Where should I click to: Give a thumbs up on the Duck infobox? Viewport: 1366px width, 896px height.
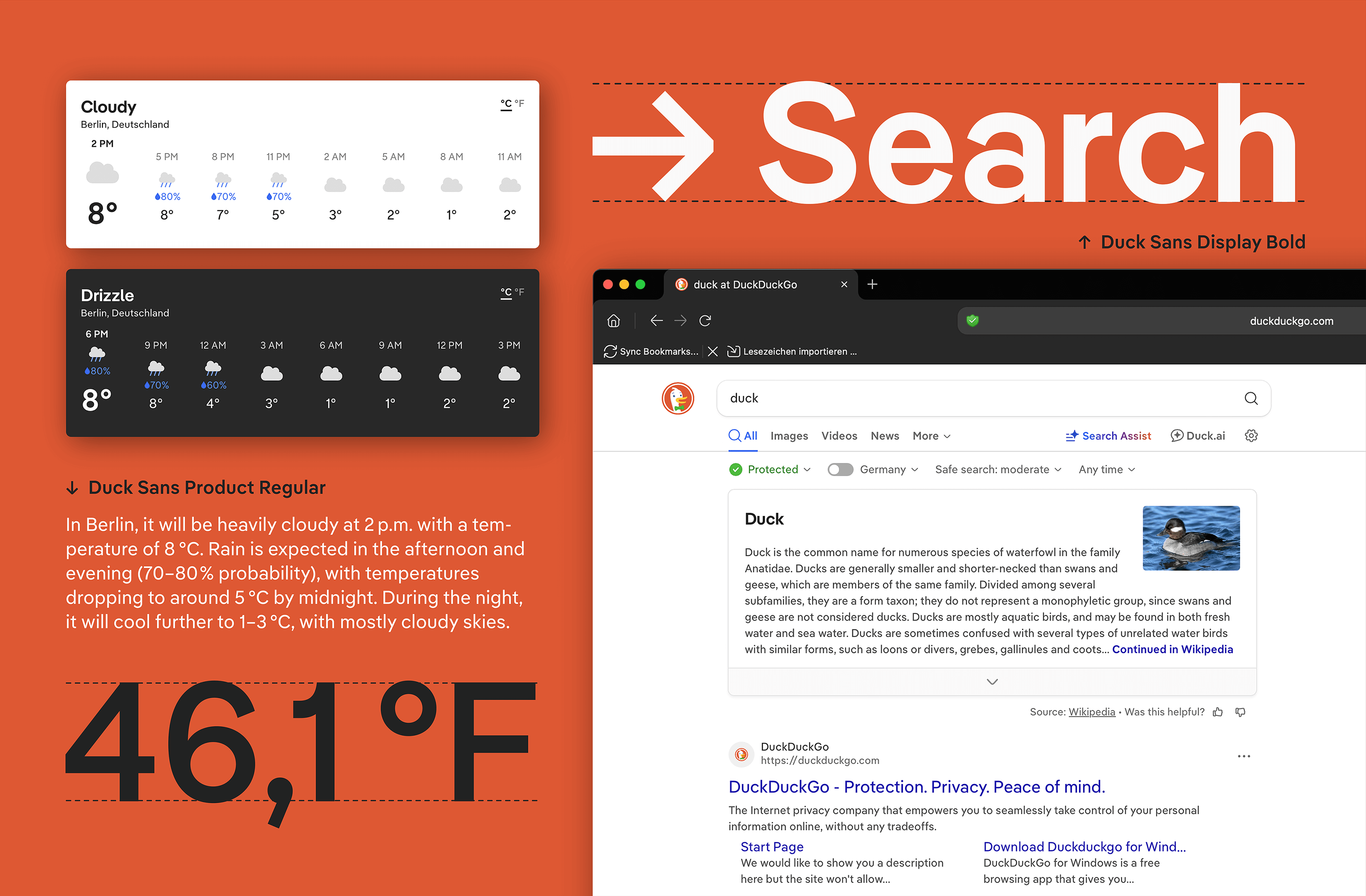(1218, 712)
